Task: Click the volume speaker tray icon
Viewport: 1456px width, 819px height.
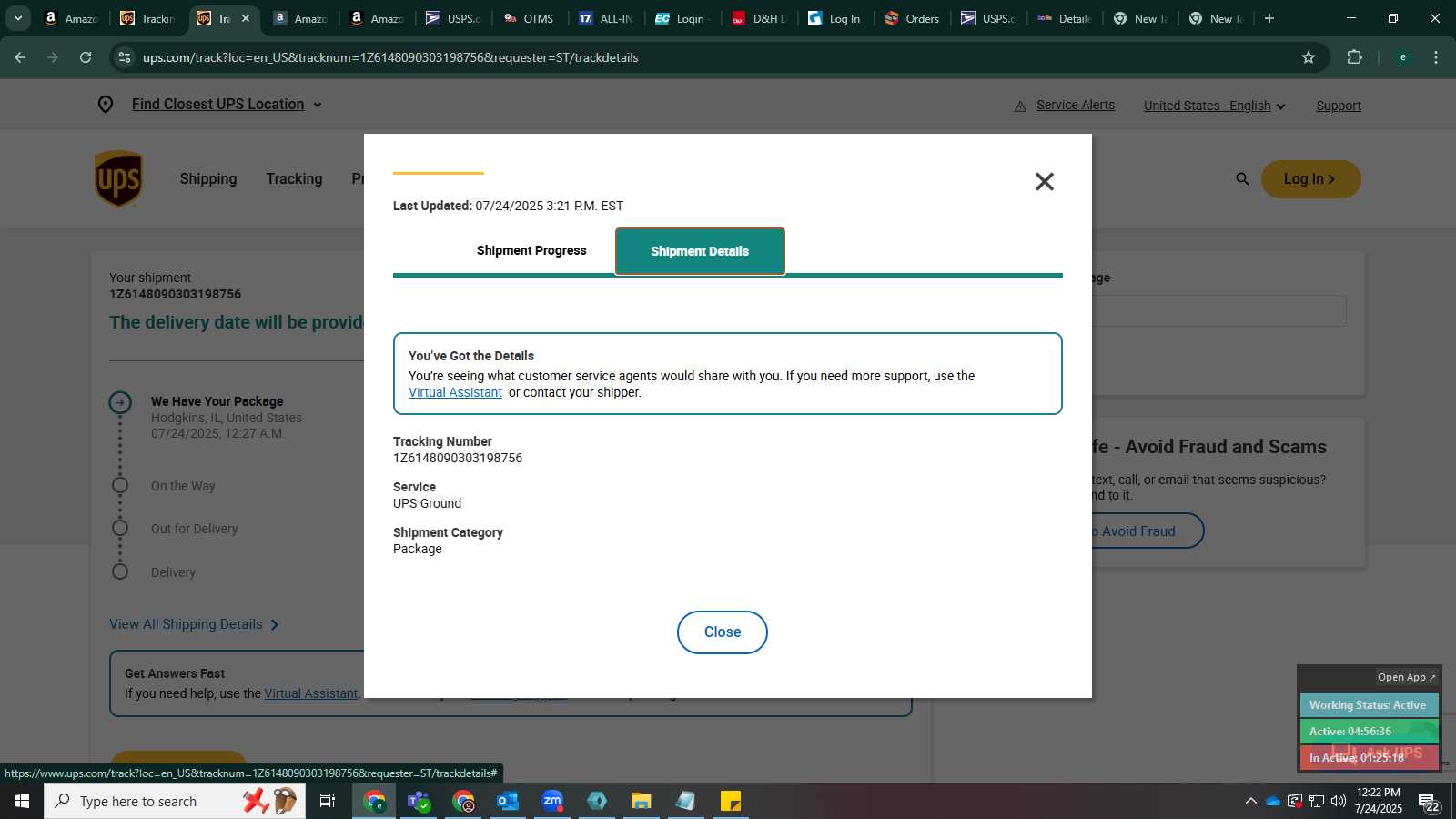Action: [x=1339, y=801]
